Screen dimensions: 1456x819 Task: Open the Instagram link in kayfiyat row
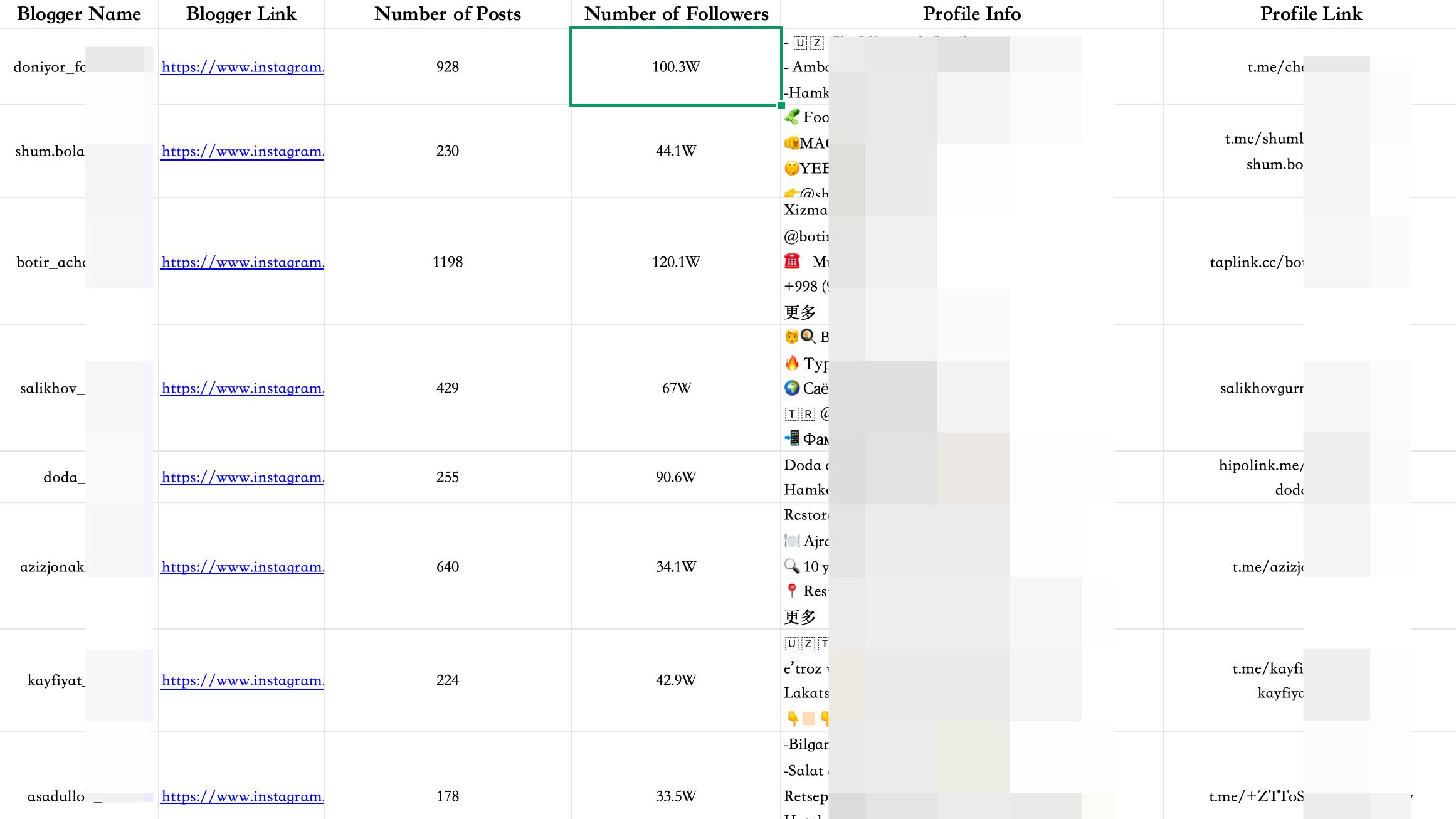coord(242,680)
